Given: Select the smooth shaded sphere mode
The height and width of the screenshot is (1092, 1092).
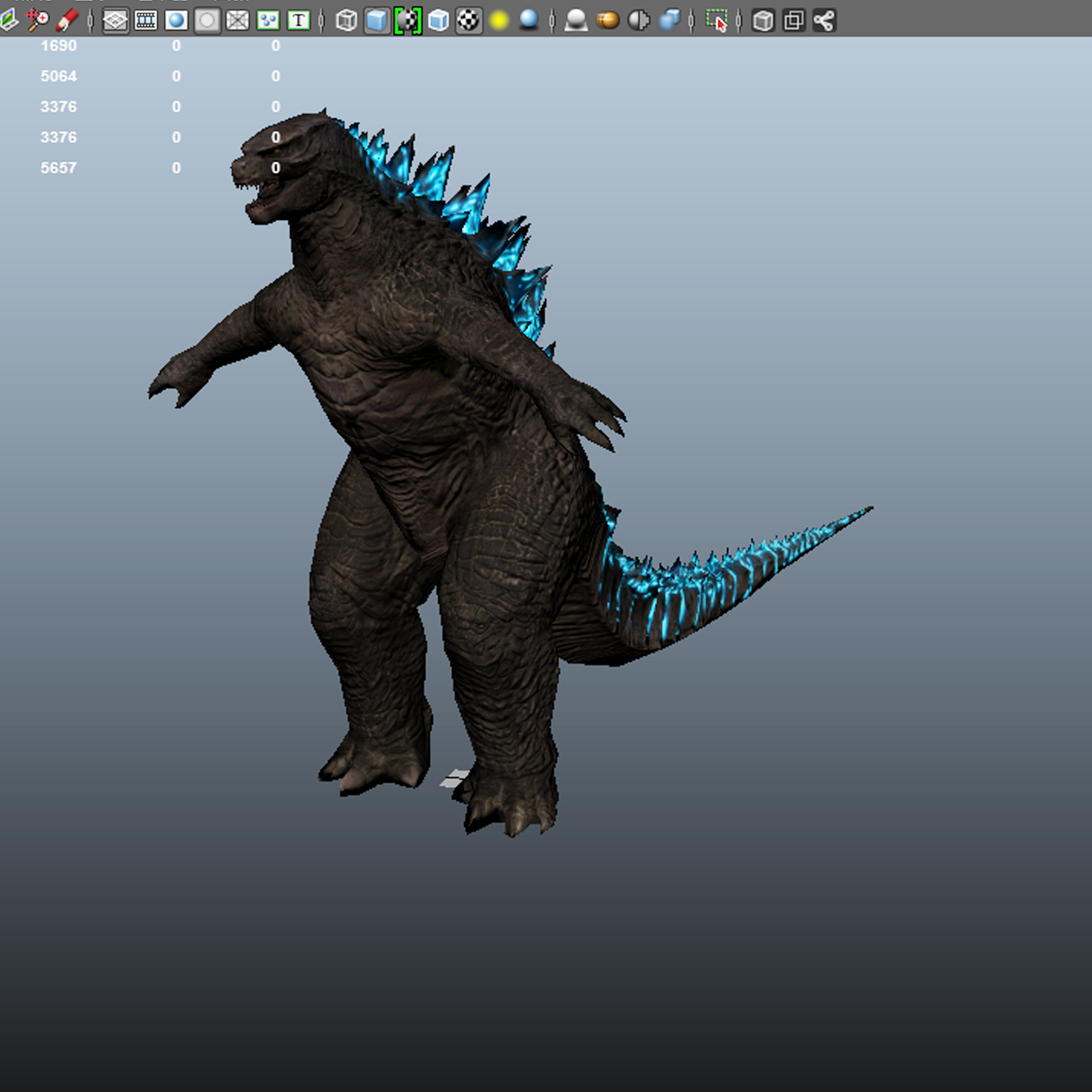Looking at the screenshot, I should click(177, 21).
